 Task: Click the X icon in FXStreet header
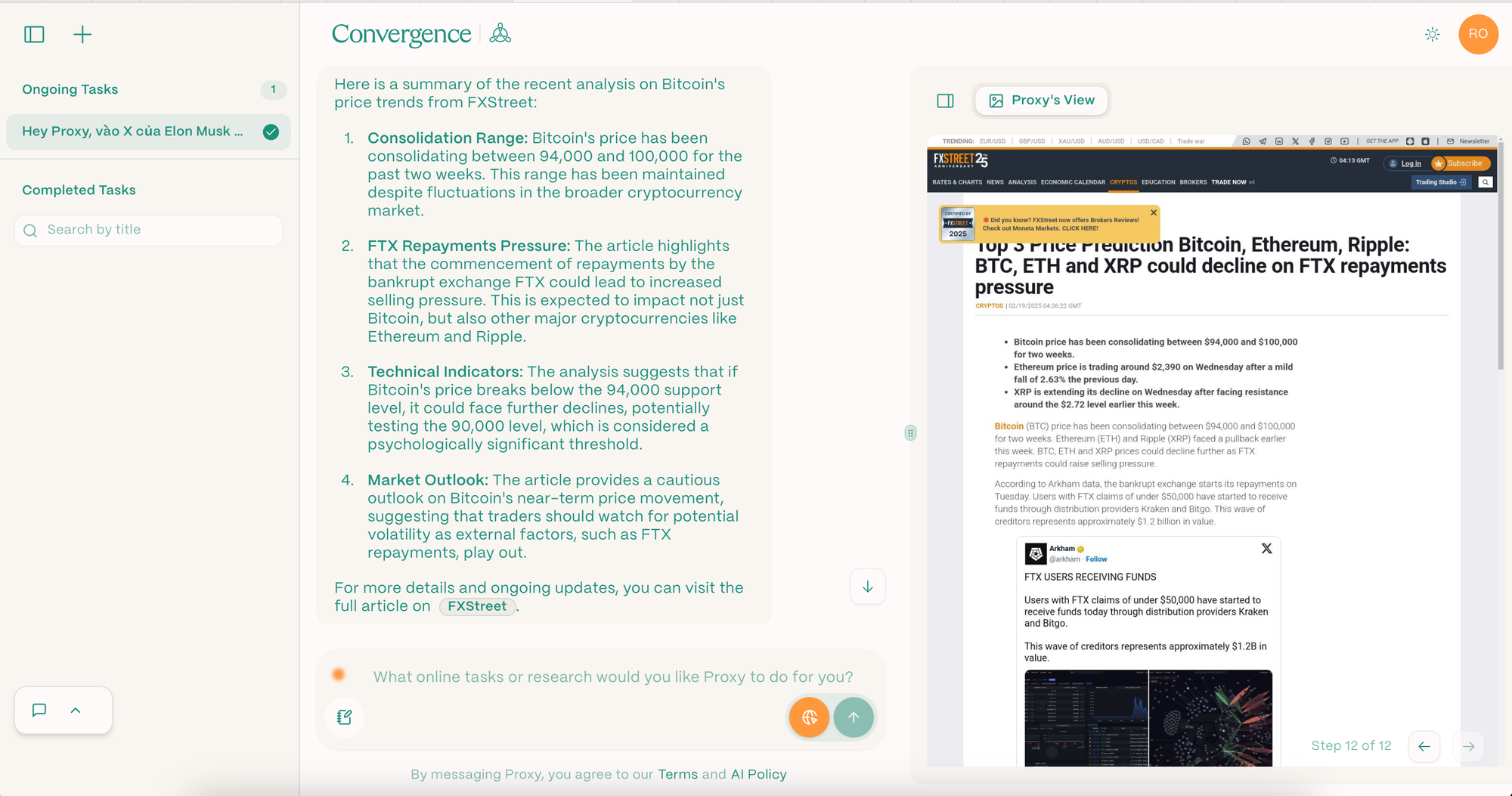point(1295,141)
